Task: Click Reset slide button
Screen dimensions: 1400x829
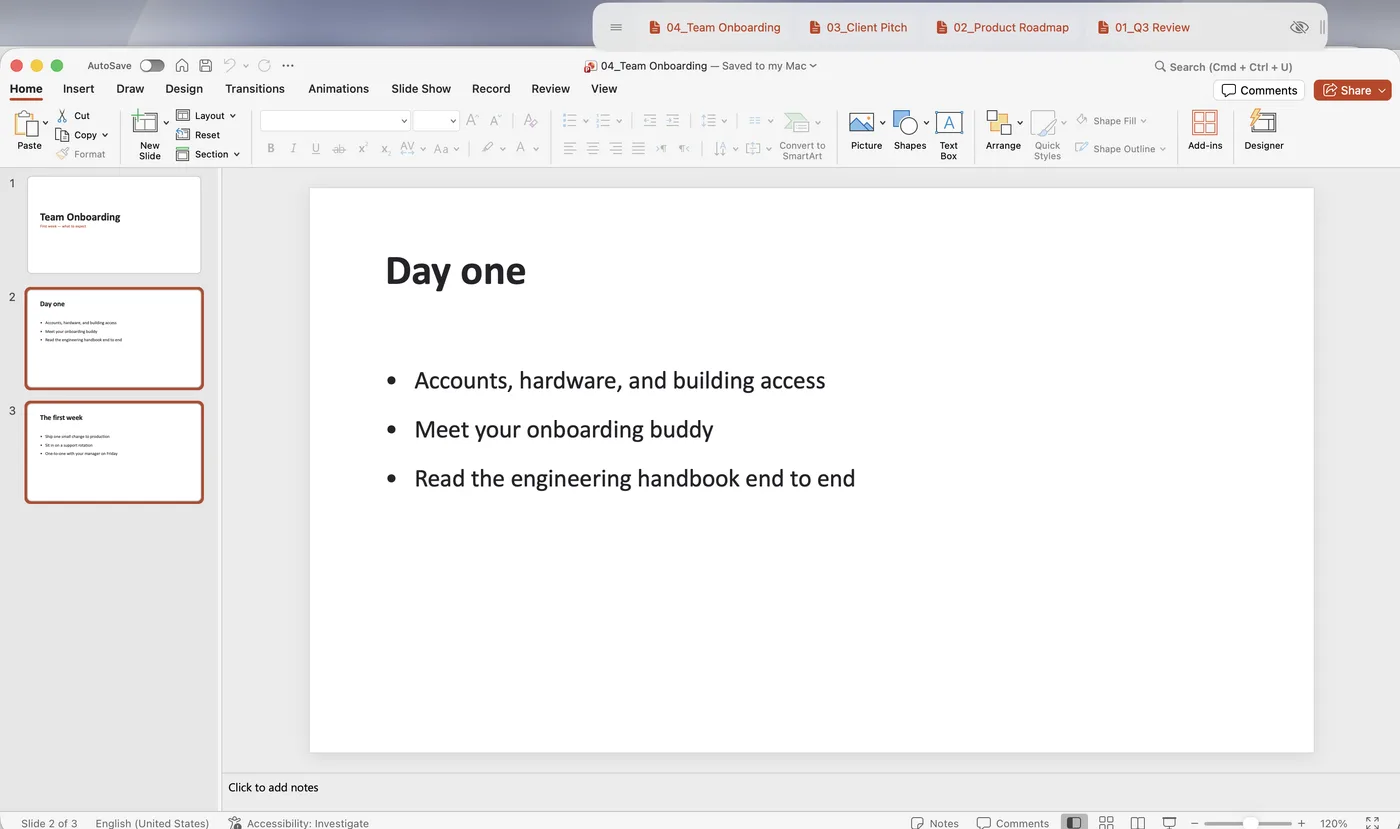Action: click(x=198, y=135)
